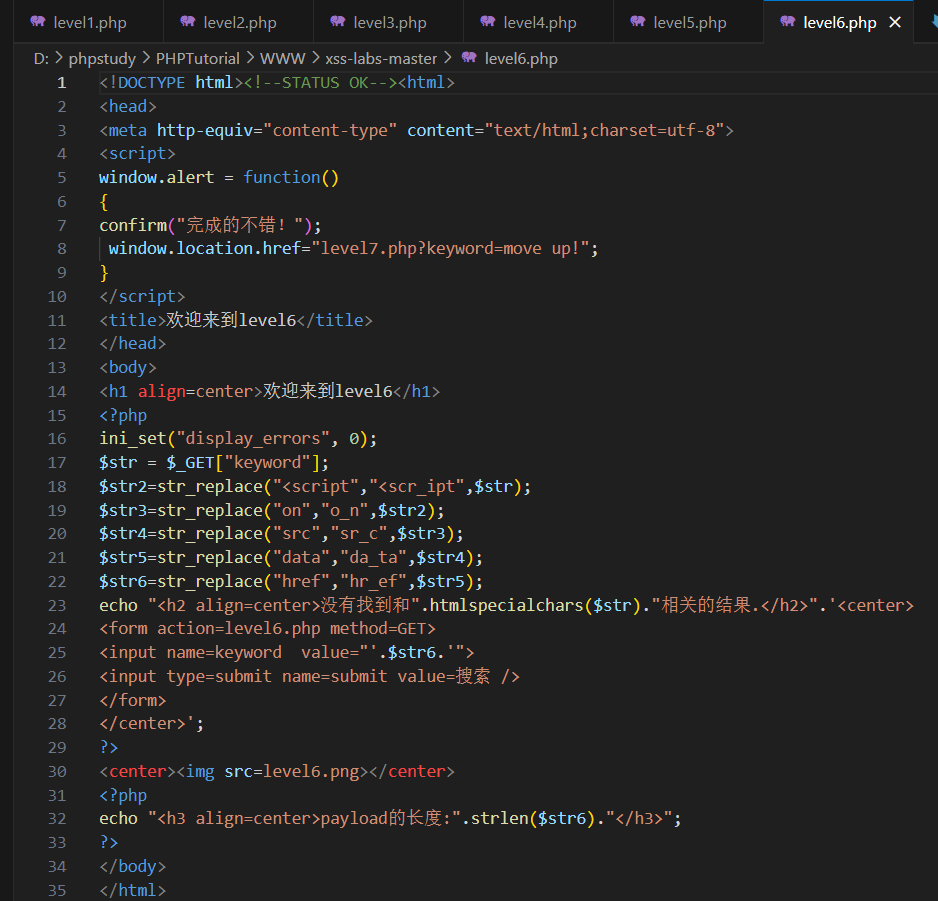This screenshot has height=901, width=938.
Task: Click 'window.alert' on line 5
Action: [157, 178]
